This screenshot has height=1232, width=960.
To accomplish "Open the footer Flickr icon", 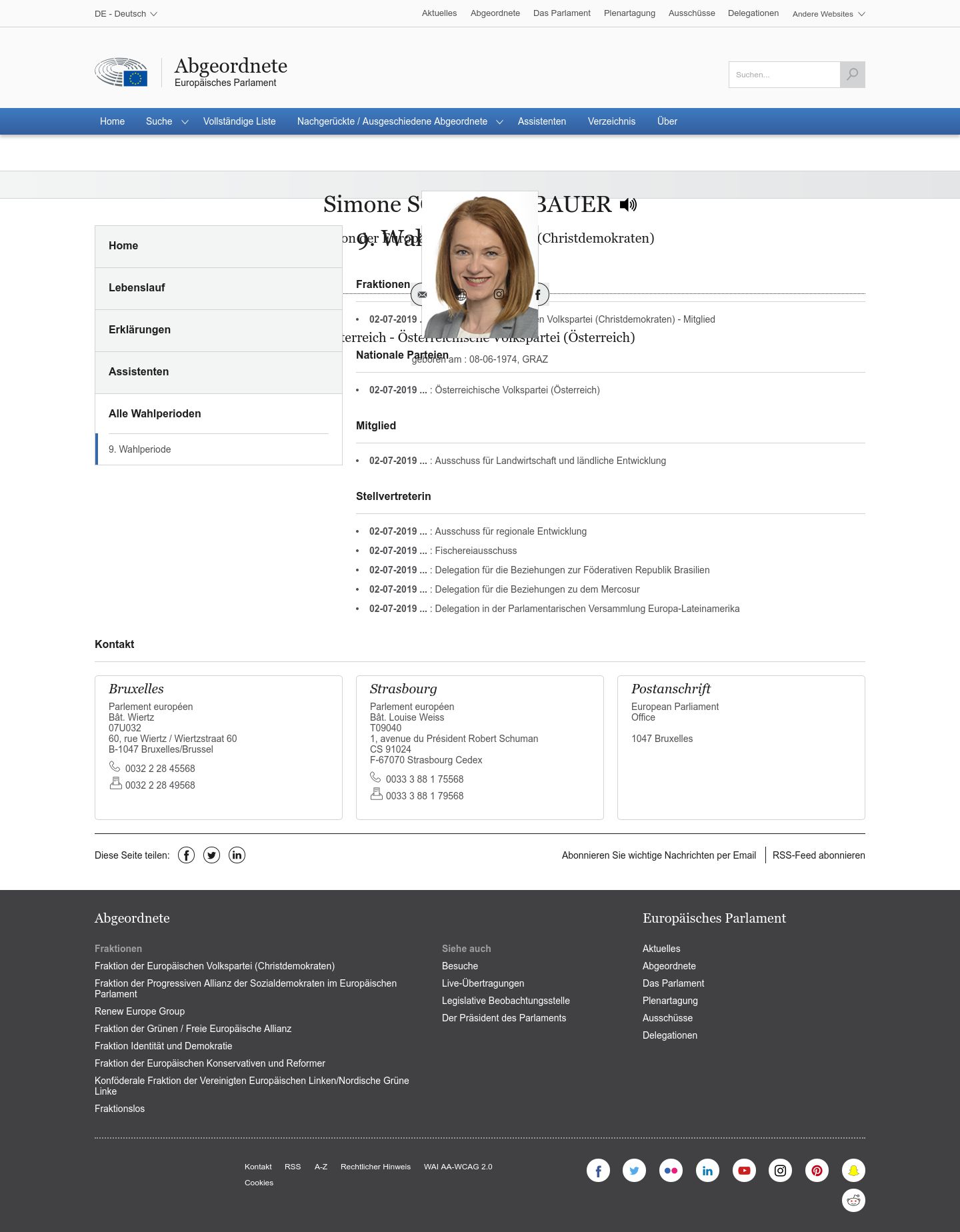I will [671, 1170].
